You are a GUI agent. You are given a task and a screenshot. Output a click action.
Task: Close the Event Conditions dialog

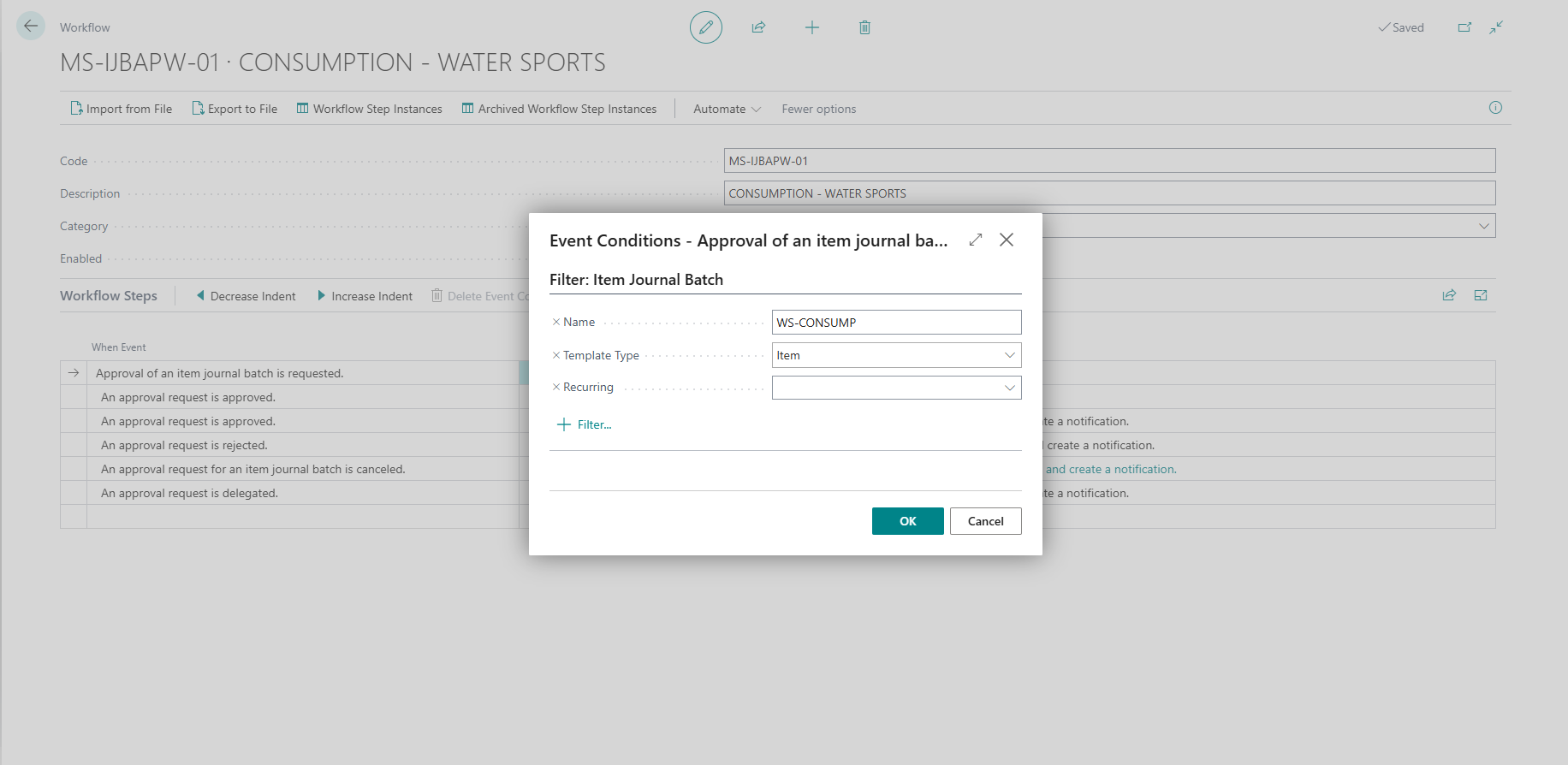1007,240
